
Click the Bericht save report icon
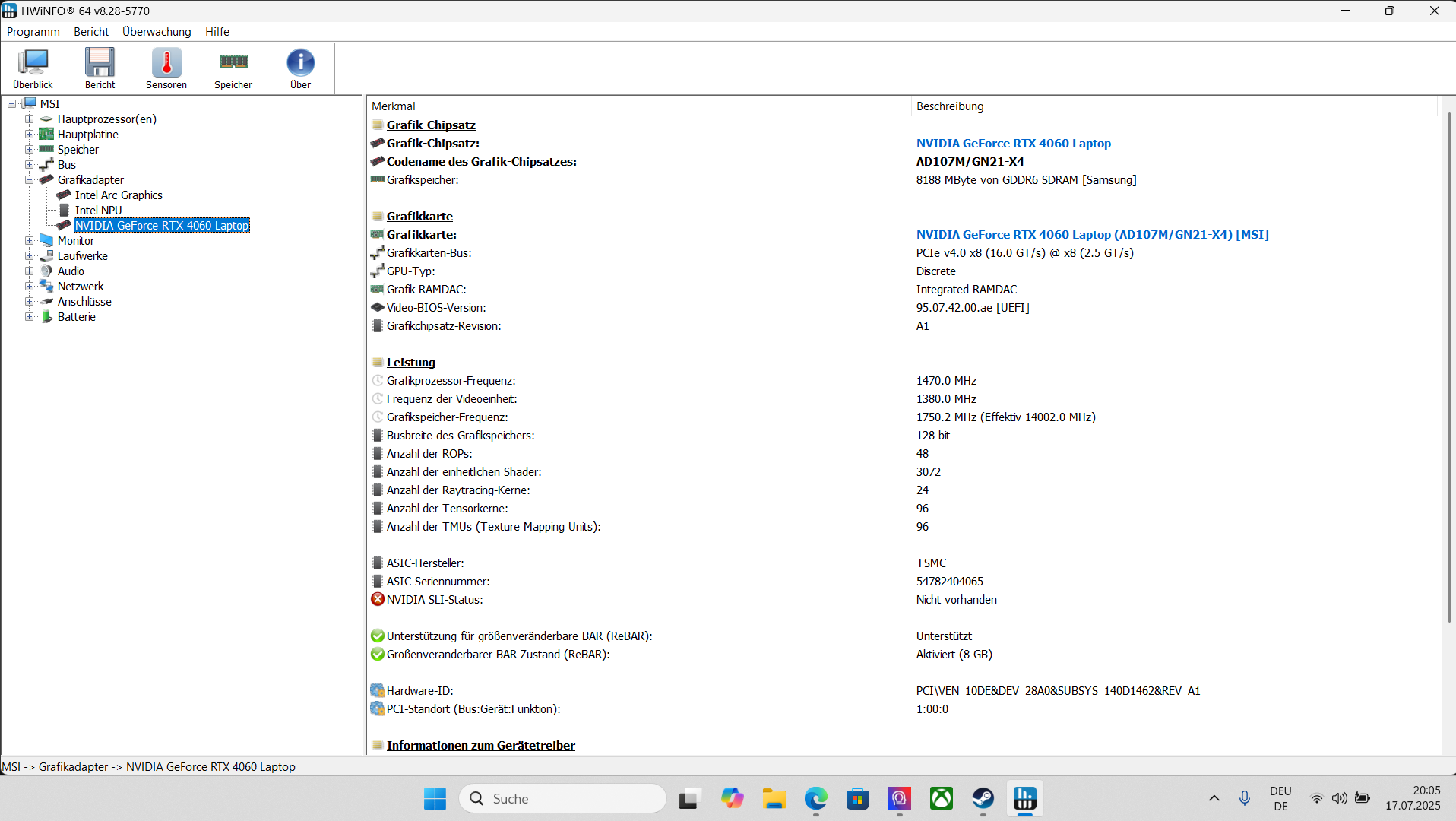(100, 68)
